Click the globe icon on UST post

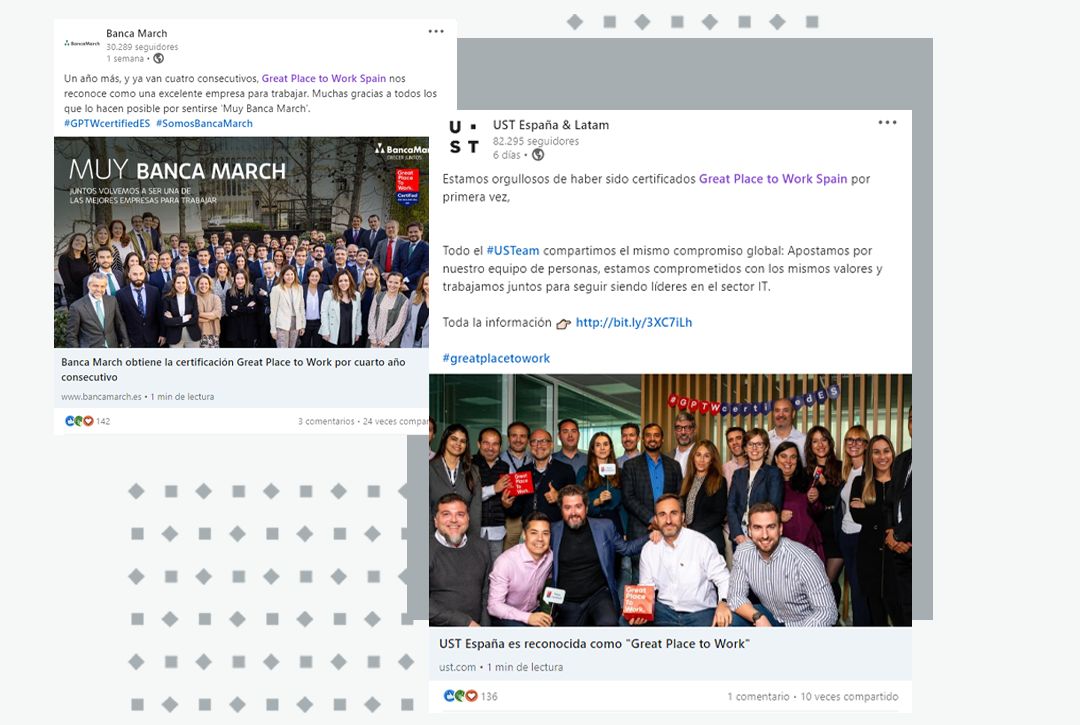[x=538, y=155]
